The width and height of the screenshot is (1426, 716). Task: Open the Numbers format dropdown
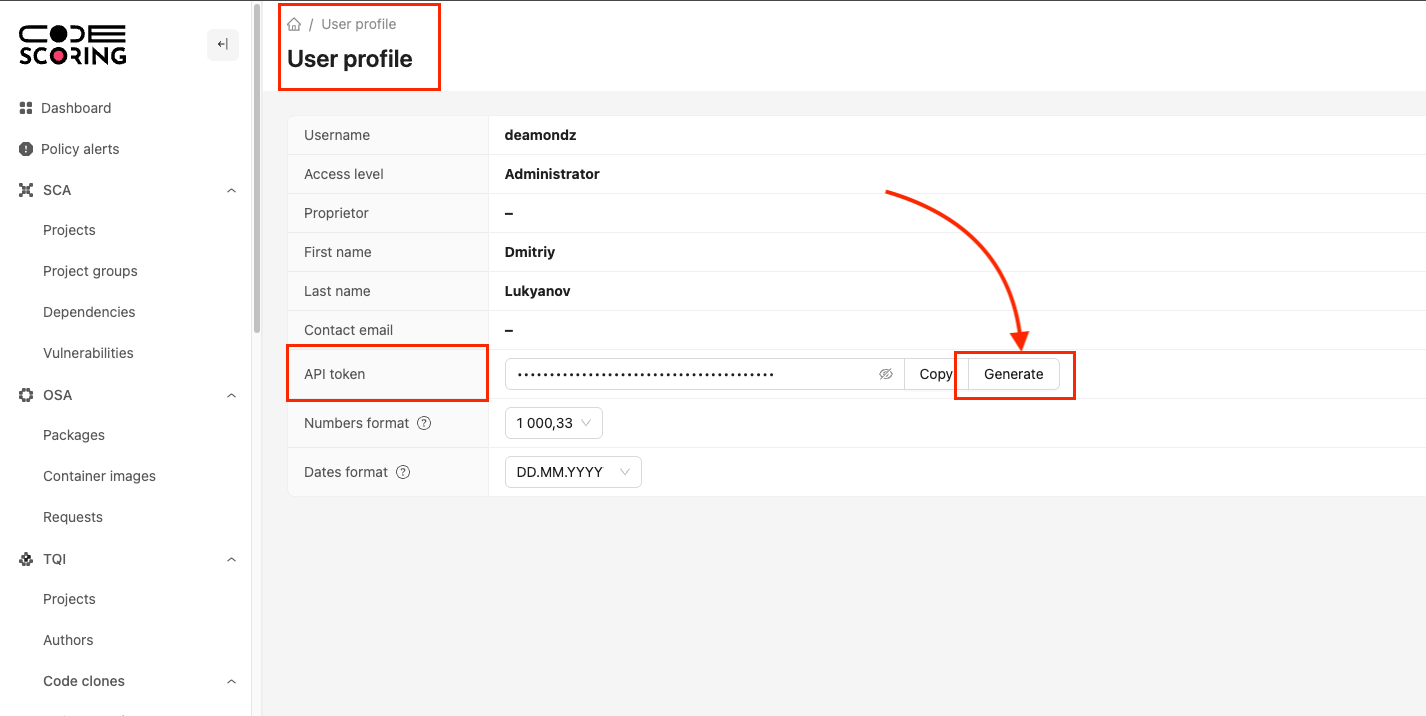[x=553, y=423]
